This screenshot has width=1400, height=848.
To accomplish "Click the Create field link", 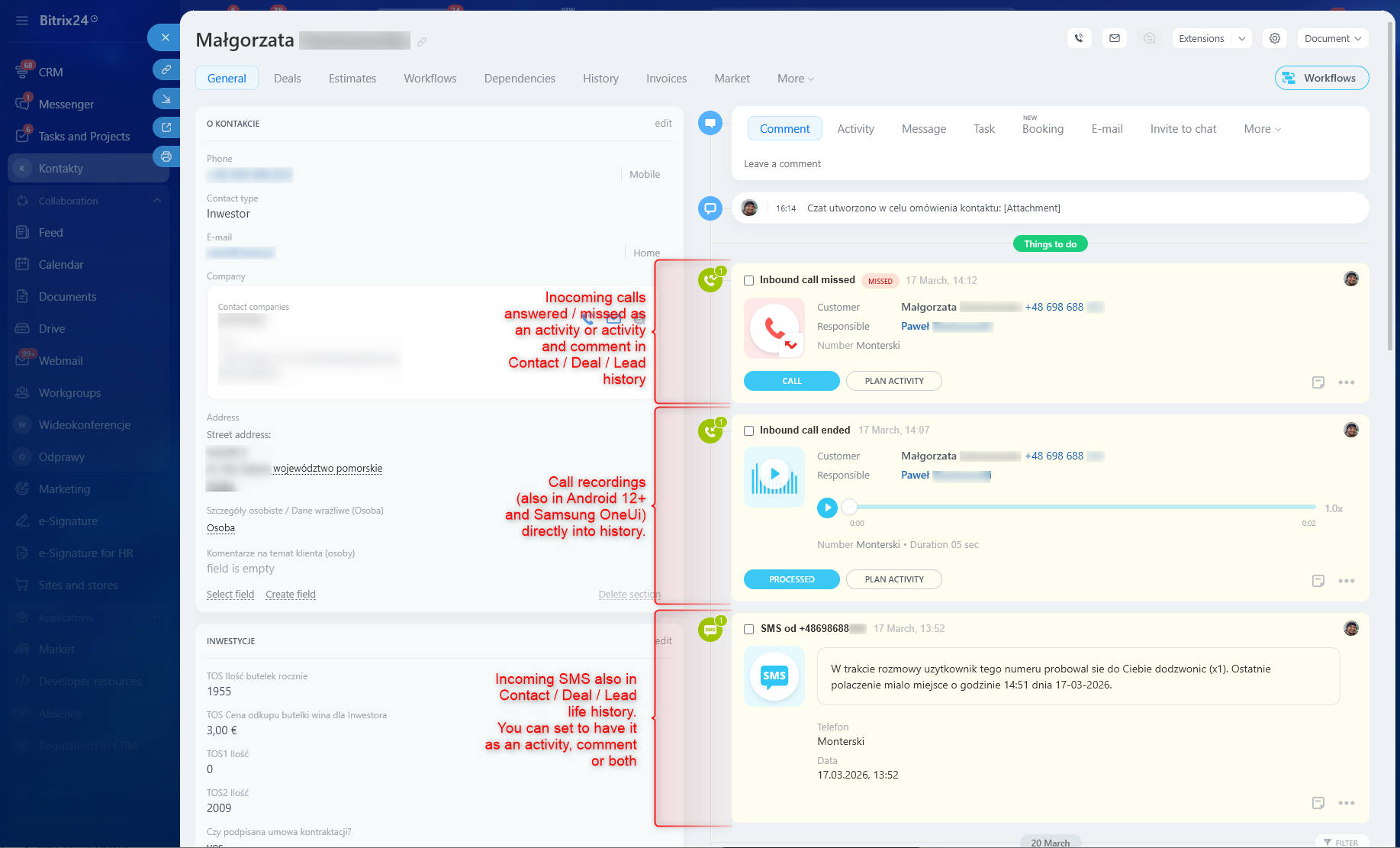I will pos(290,595).
